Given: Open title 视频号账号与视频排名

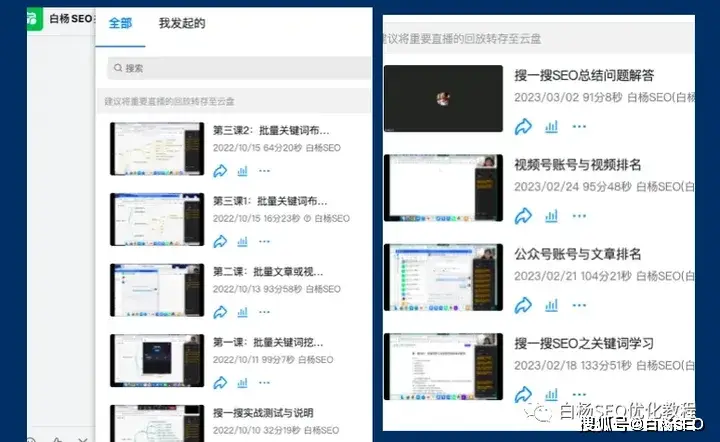Looking at the screenshot, I should 578,165.
